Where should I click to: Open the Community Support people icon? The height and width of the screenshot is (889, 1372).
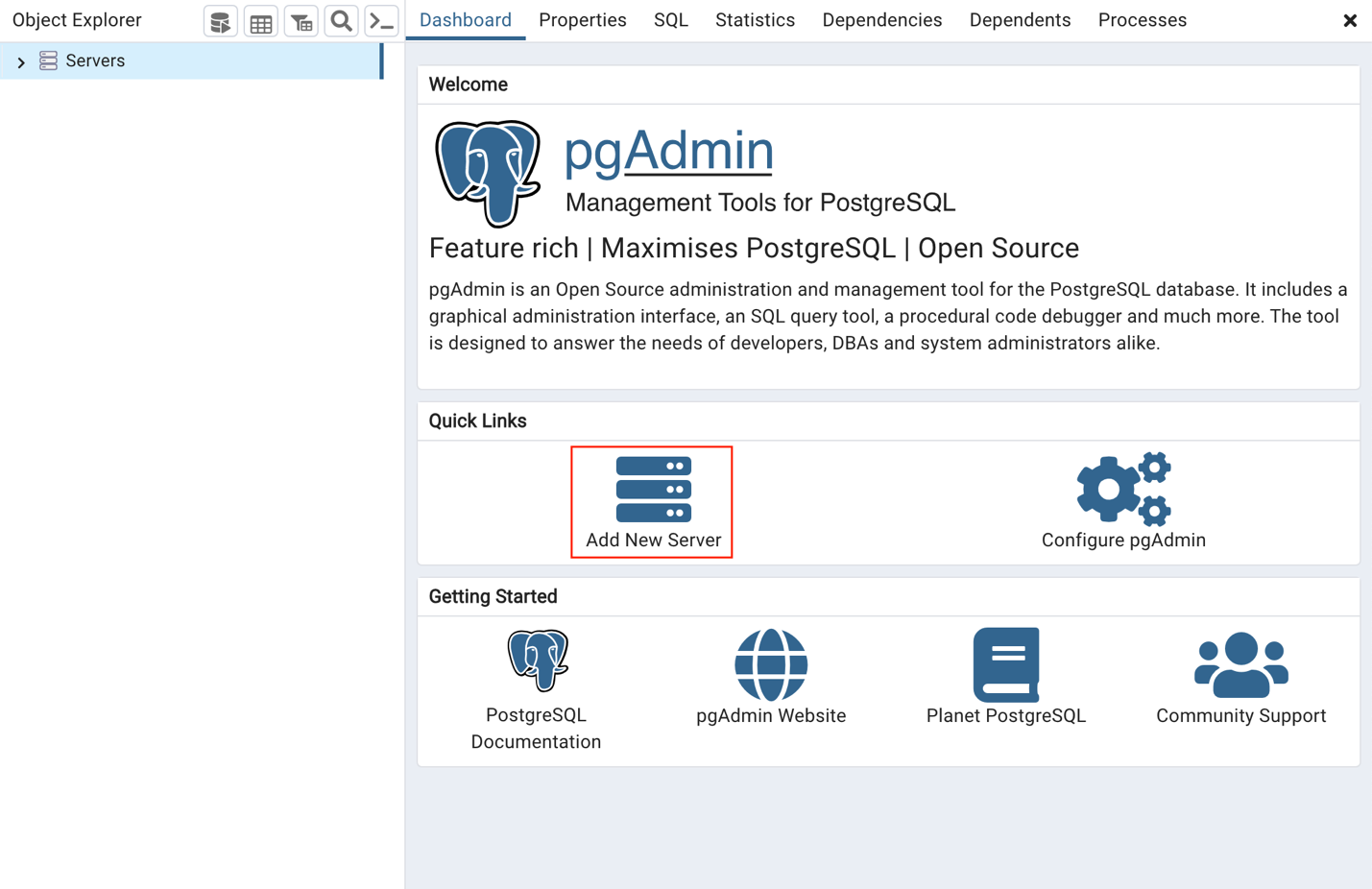pyautogui.click(x=1241, y=664)
